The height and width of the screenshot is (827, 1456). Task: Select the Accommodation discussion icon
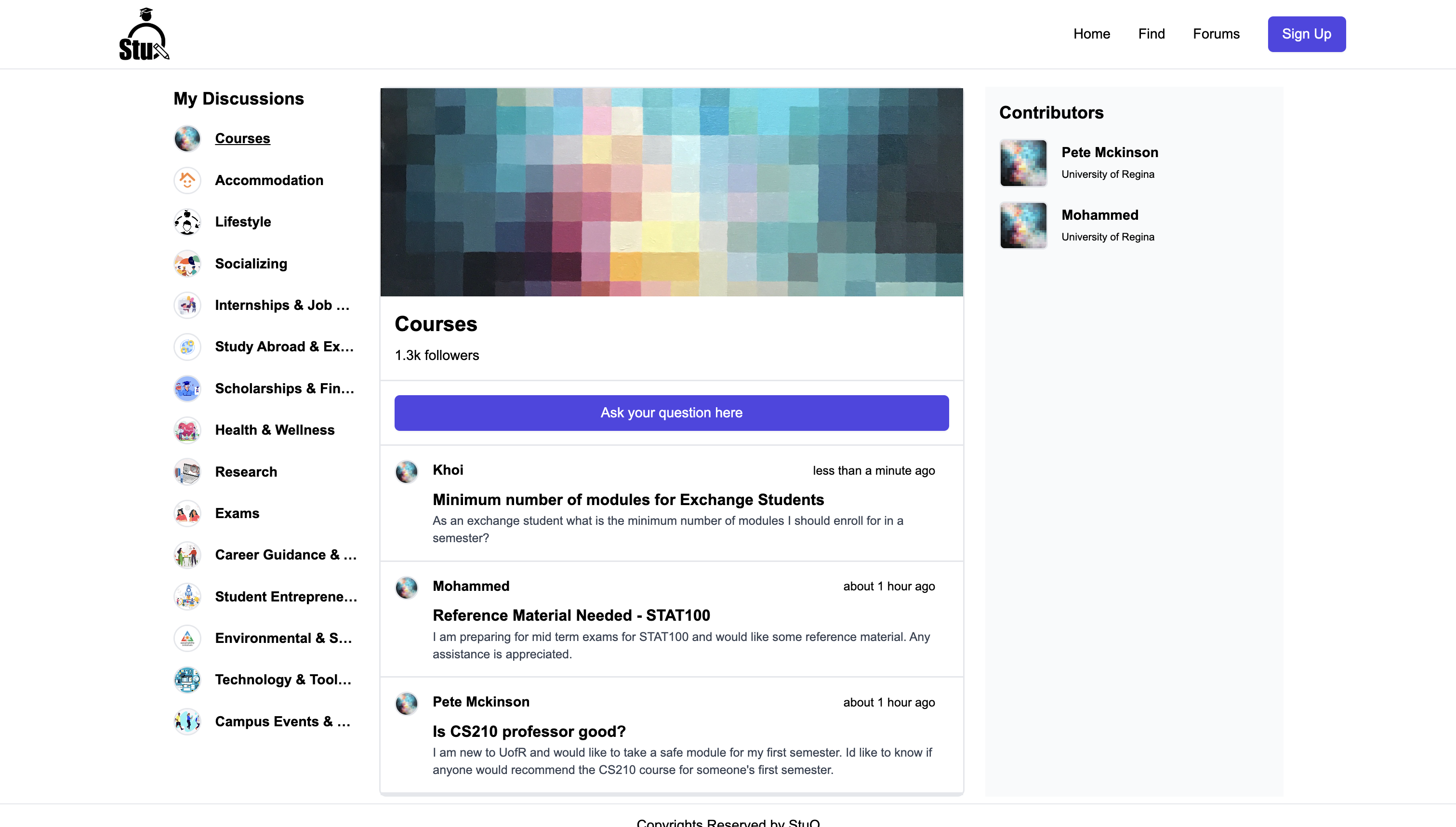pyautogui.click(x=187, y=180)
